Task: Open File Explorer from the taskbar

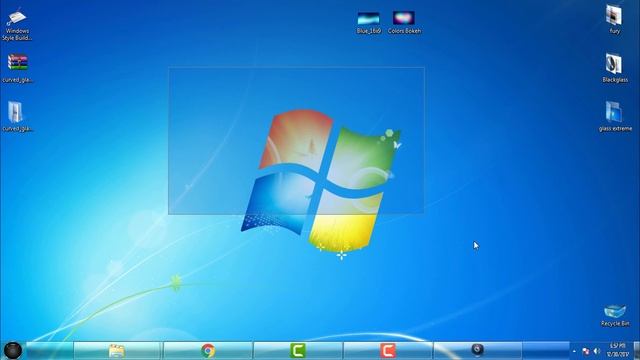Action: (x=117, y=351)
